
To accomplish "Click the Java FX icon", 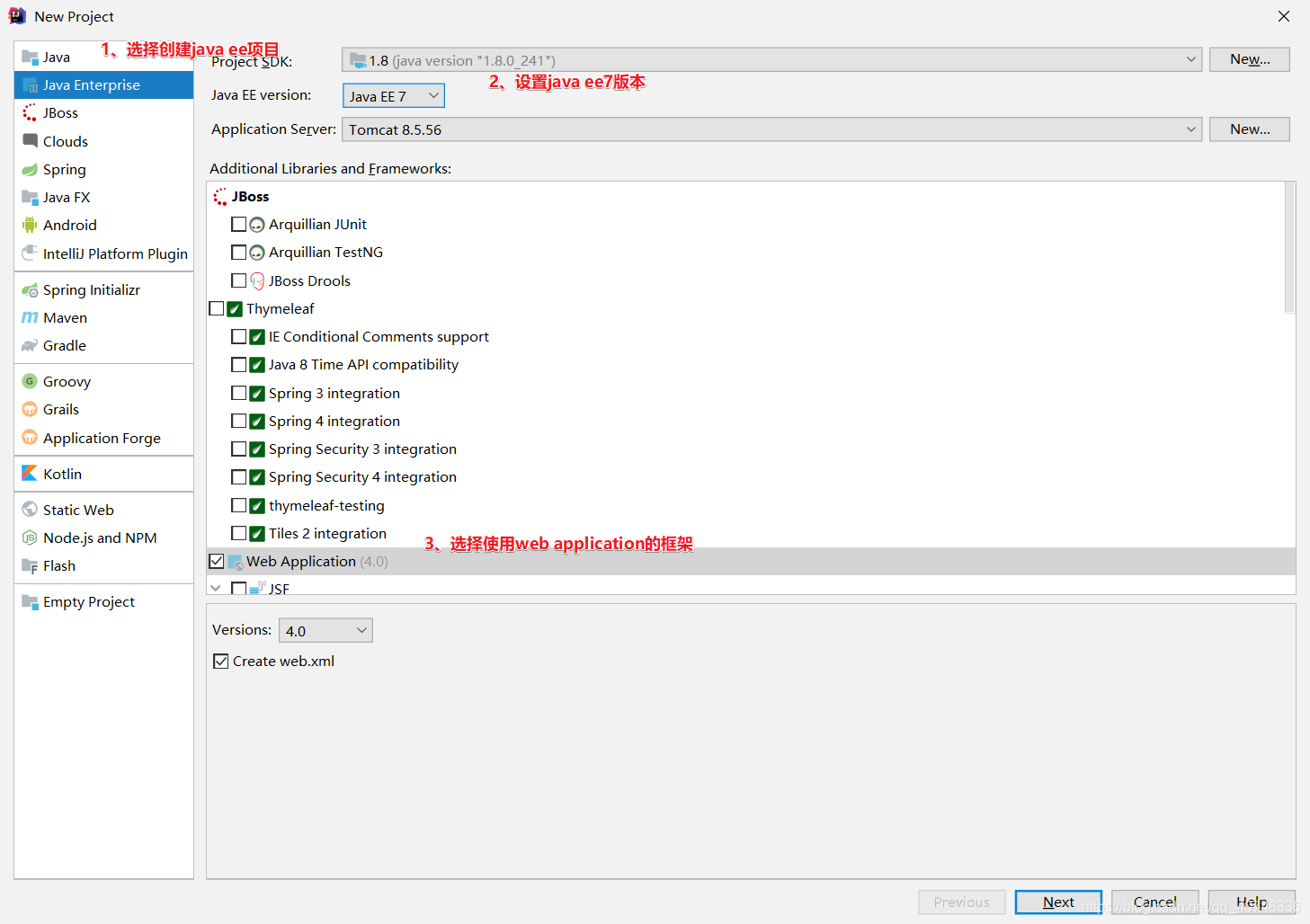I will pos(30,197).
